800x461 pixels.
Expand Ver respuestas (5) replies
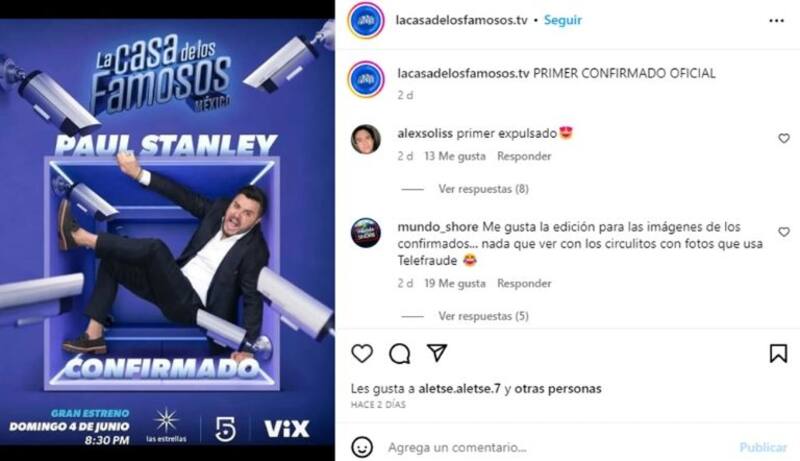pyautogui.click(x=483, y=316)
